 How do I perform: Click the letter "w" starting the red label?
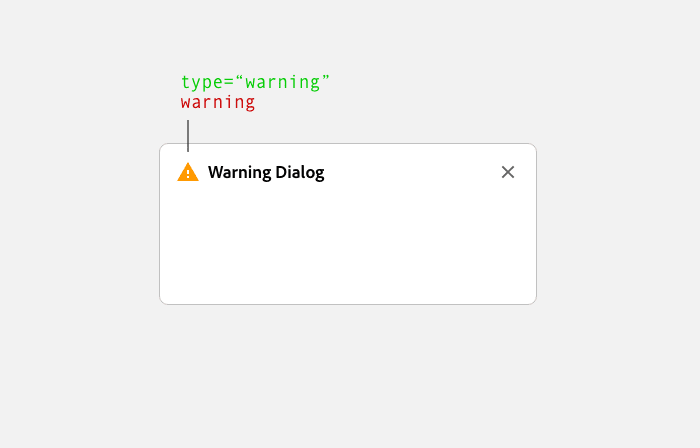[186, 104]
